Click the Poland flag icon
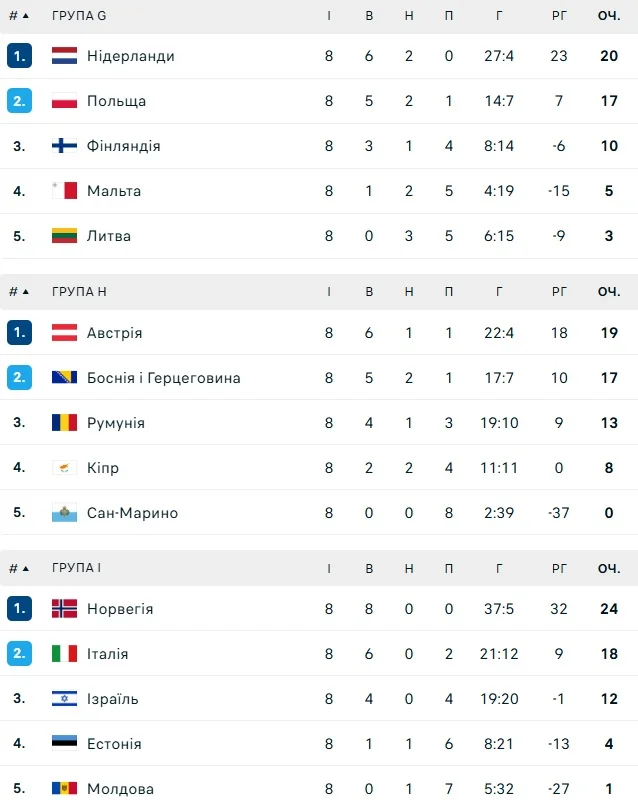638x803 pixels. tap(64, 101)
